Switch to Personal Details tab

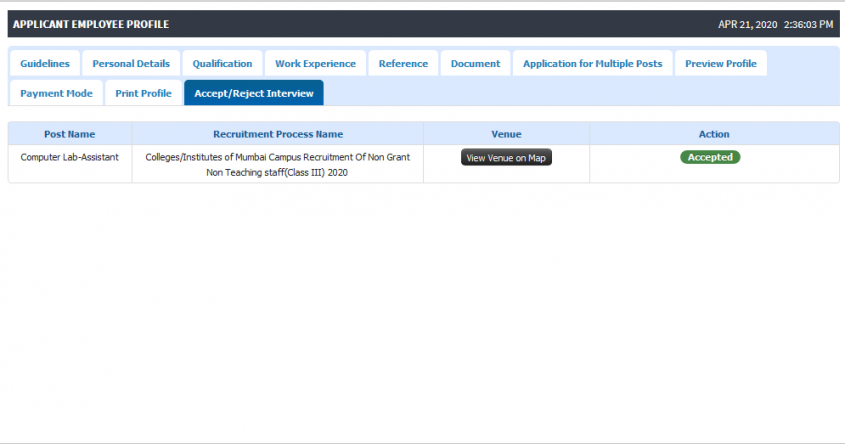tap(131, 63)
